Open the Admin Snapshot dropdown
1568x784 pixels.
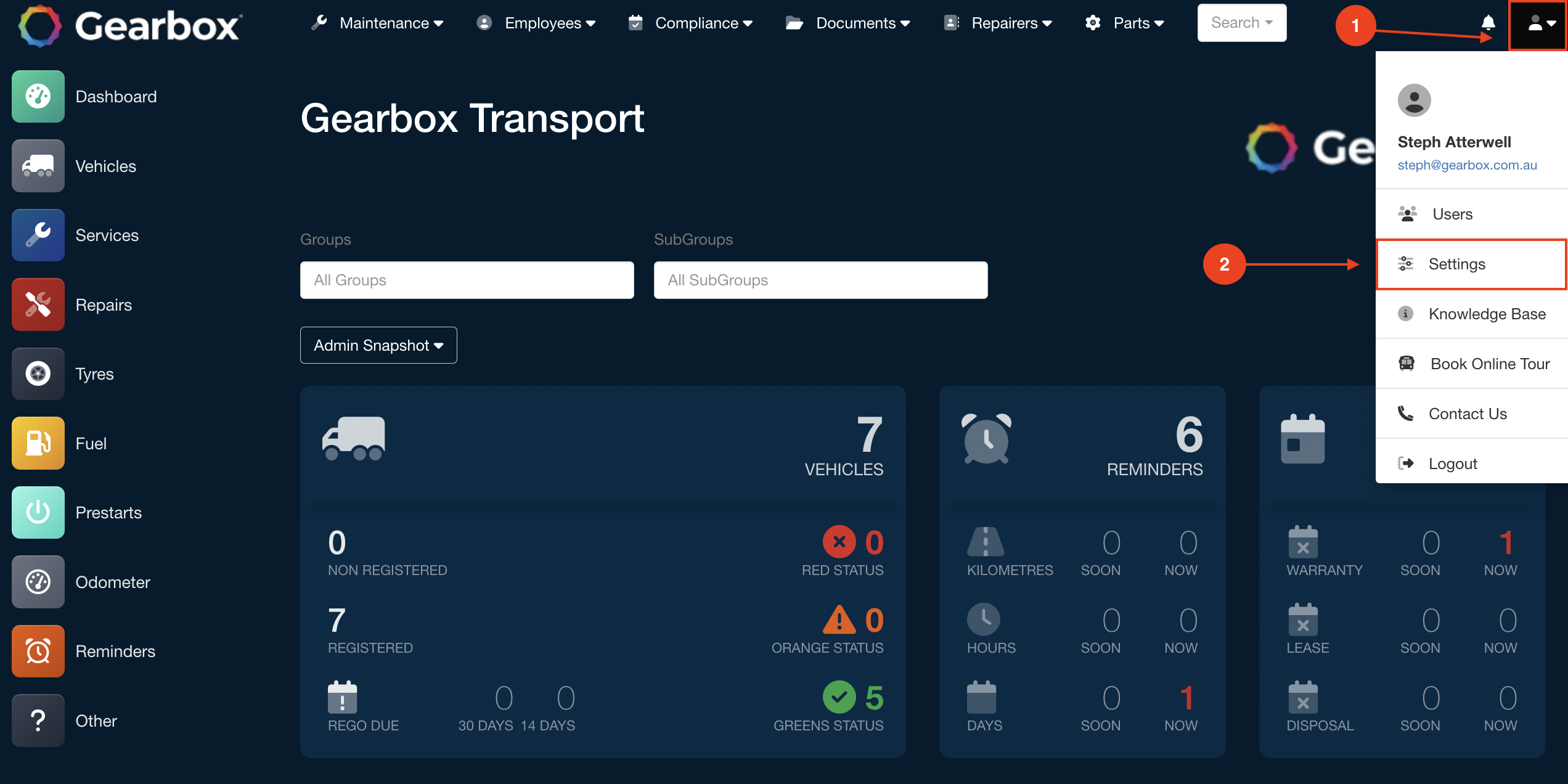coord(378,345)
